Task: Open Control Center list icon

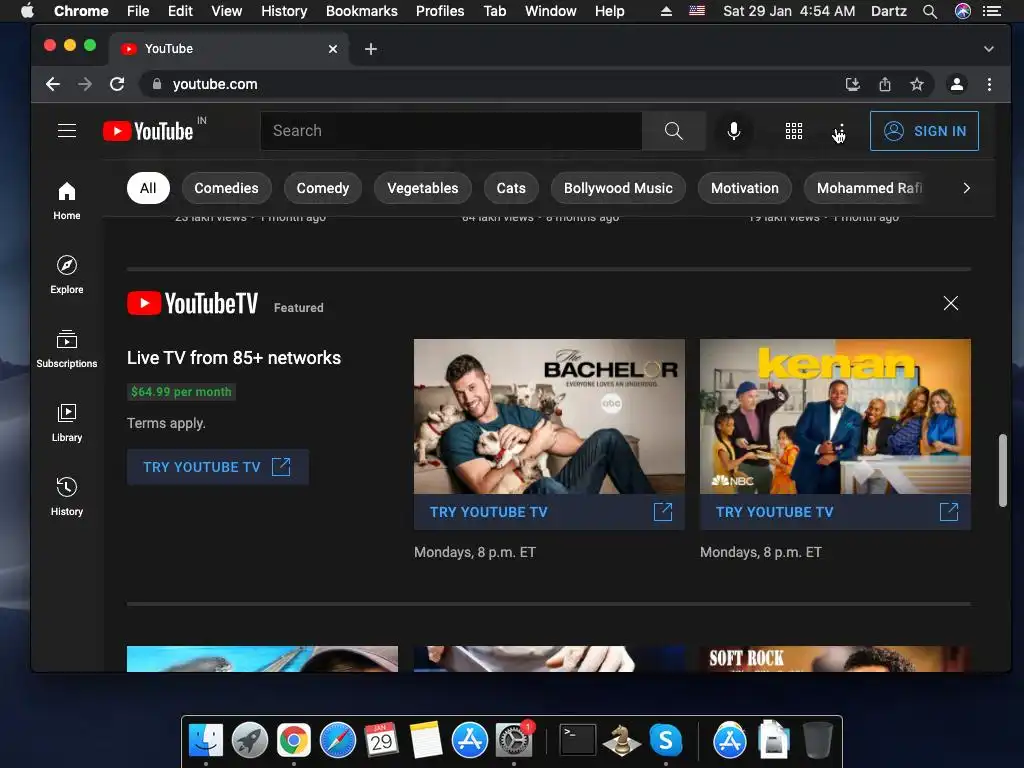Action: 992,11
